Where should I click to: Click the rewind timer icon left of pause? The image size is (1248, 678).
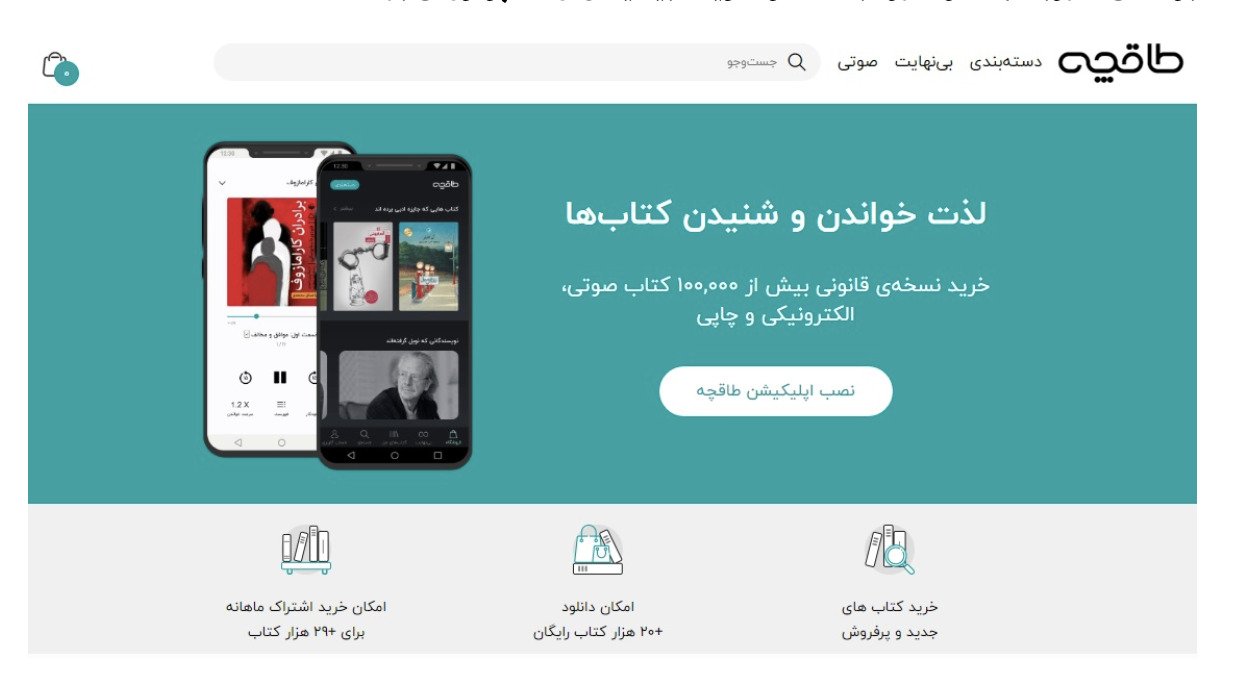[x=246, y=377]
